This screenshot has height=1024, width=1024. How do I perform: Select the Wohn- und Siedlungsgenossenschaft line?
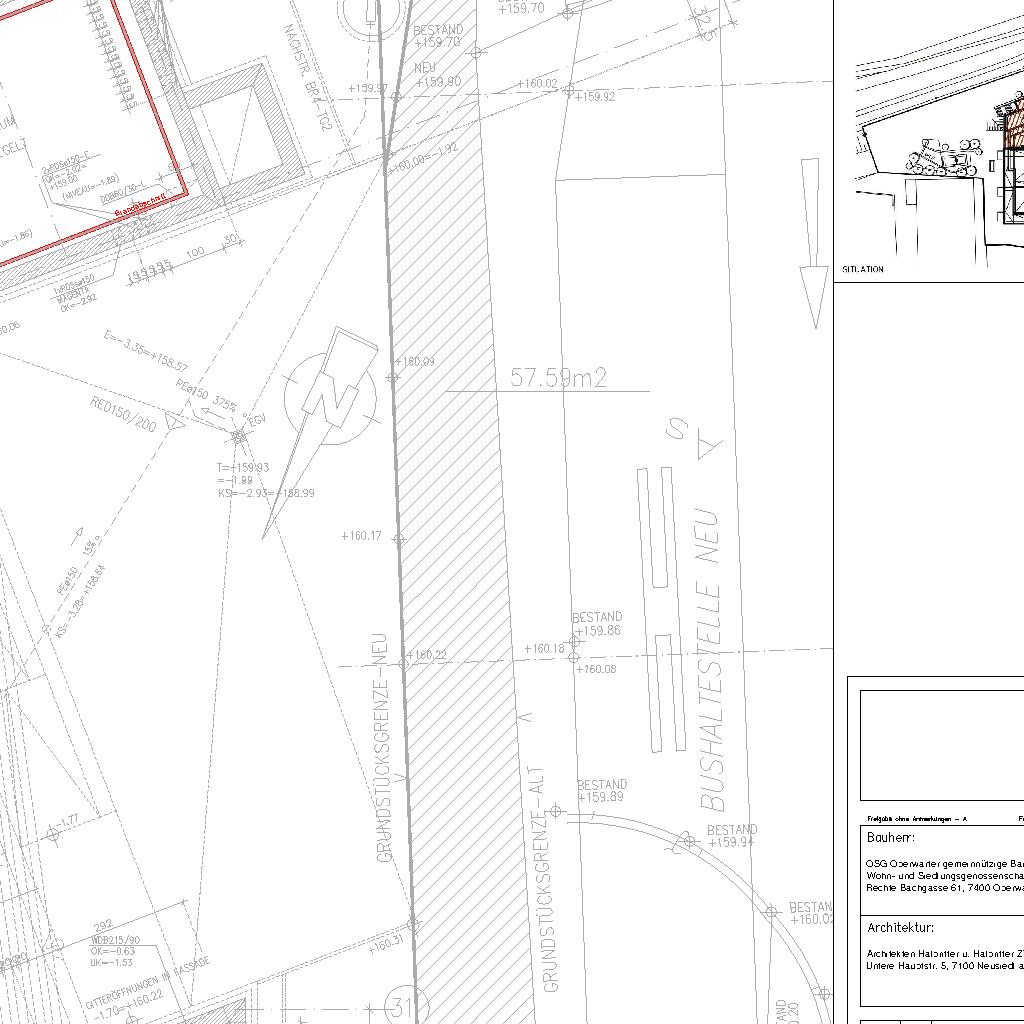click(944, 876)
